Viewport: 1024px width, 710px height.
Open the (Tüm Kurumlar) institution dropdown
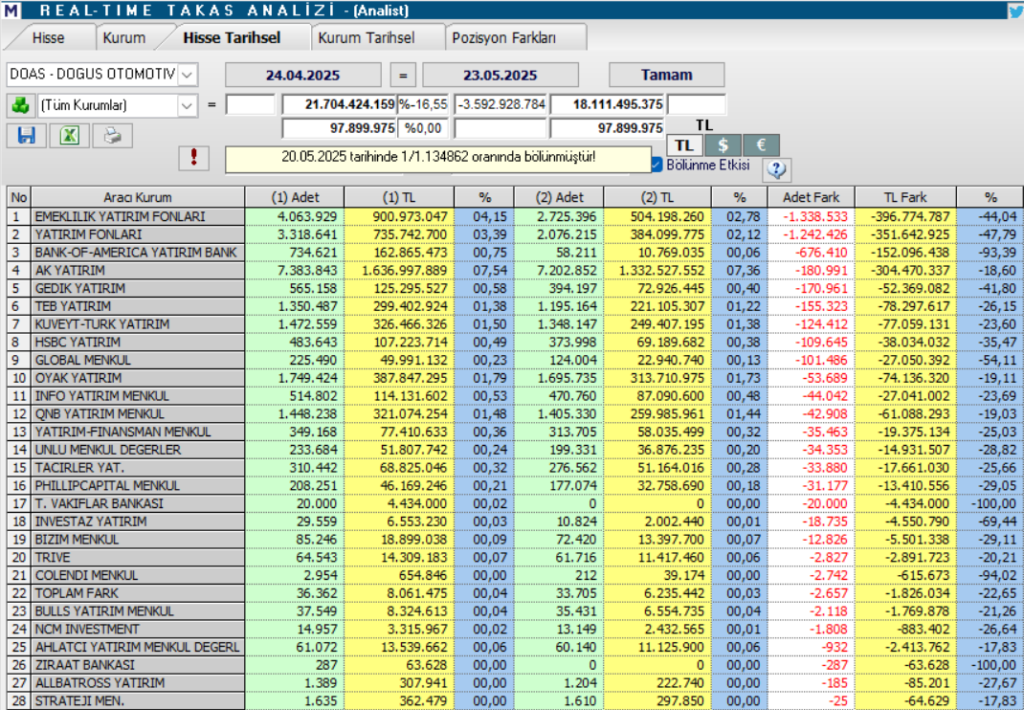[188, 105]
